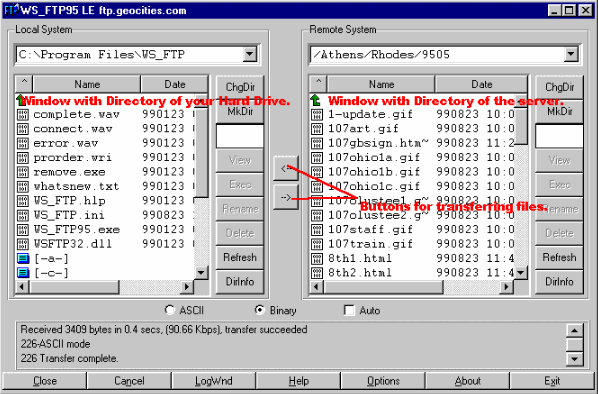Click file icon beside WS_FTP95.exe
598x394 pixels.
coord(23,230)
